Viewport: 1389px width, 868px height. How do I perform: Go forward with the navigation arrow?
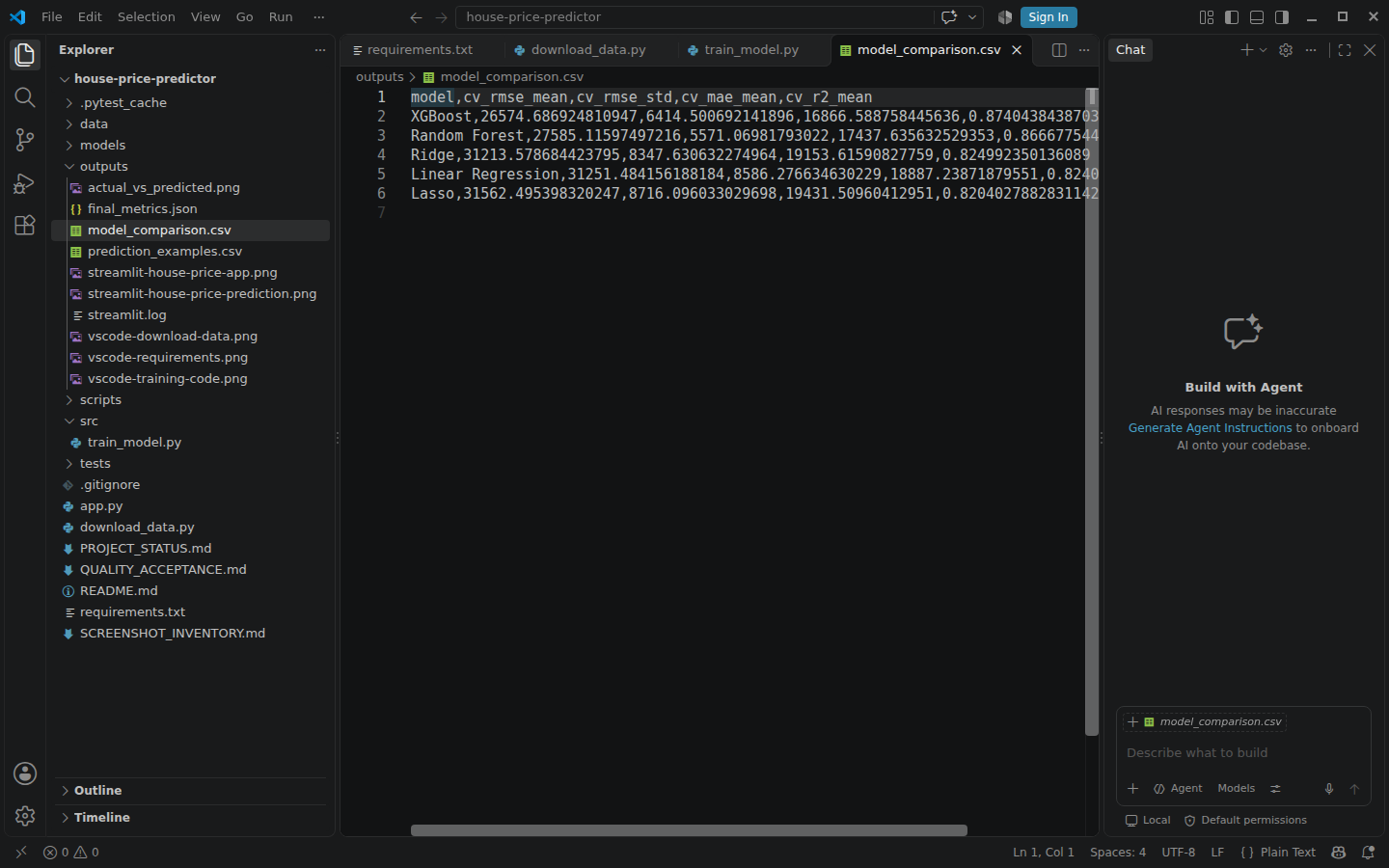441,17
